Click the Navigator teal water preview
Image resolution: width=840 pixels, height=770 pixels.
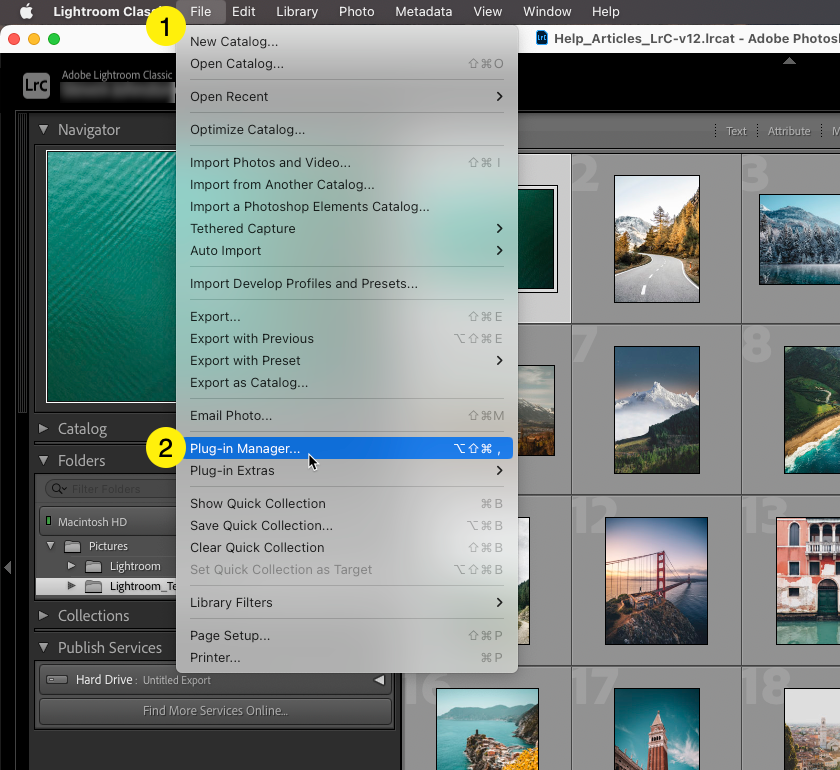[x=111, y=276]
